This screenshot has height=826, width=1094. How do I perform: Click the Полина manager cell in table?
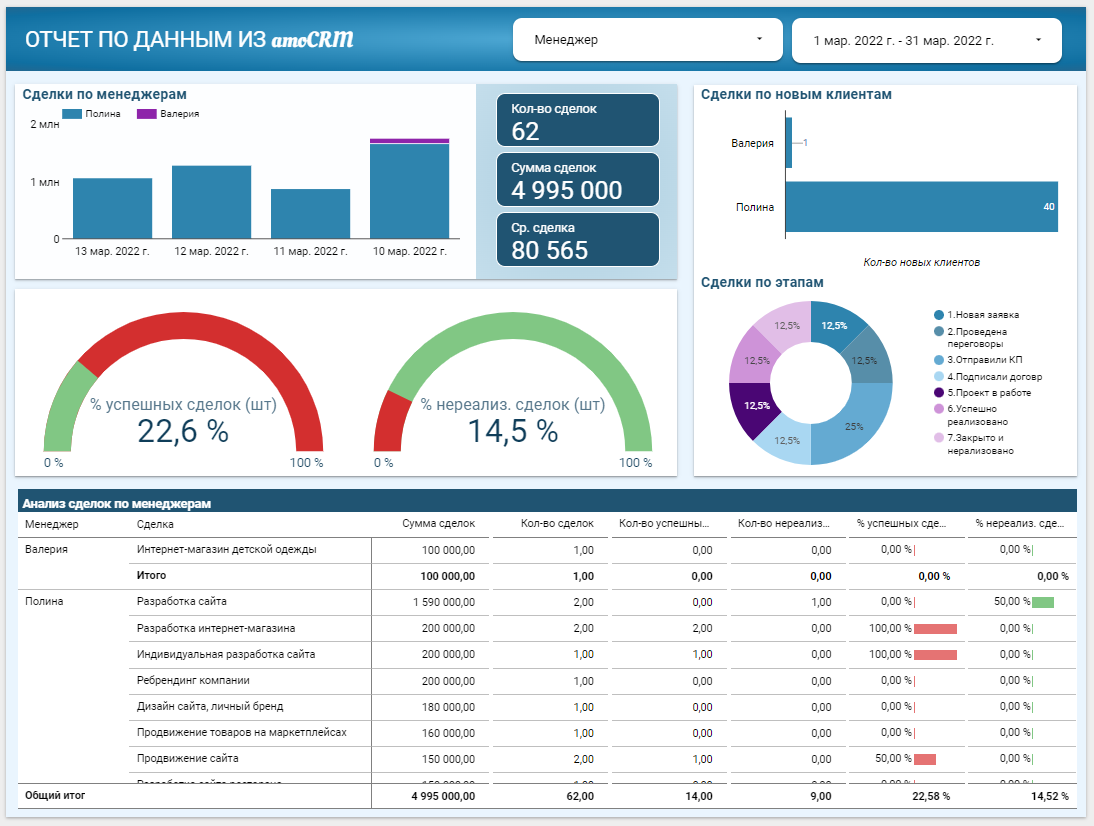44,601
